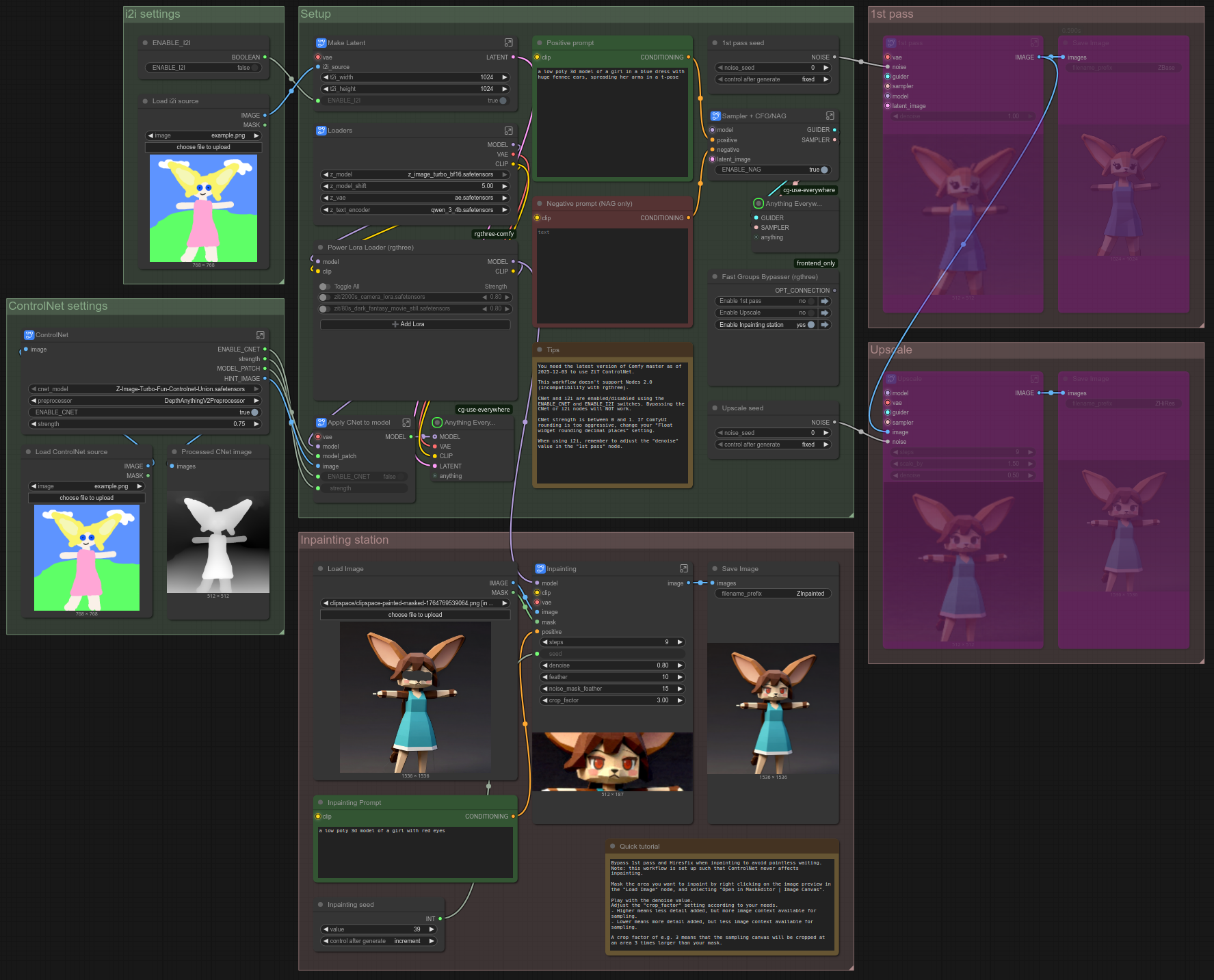
Task: Enter the Apply CNet to model subgraph
Action: coord(407,423)
